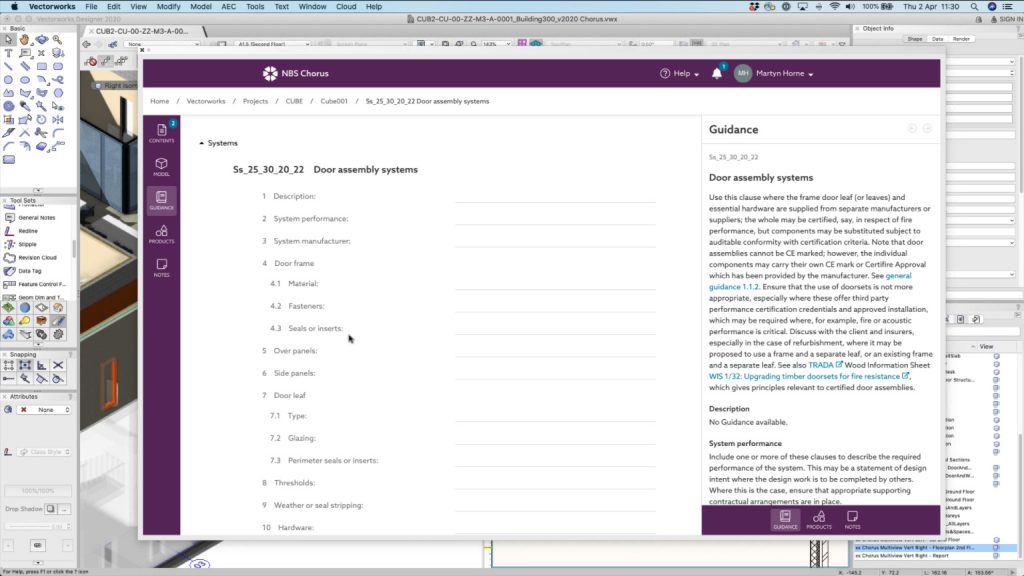Open Martyn Horne user menu
Image resolution: width=1024 pixels, height=576 pixels.
click(x=775, y=74)
